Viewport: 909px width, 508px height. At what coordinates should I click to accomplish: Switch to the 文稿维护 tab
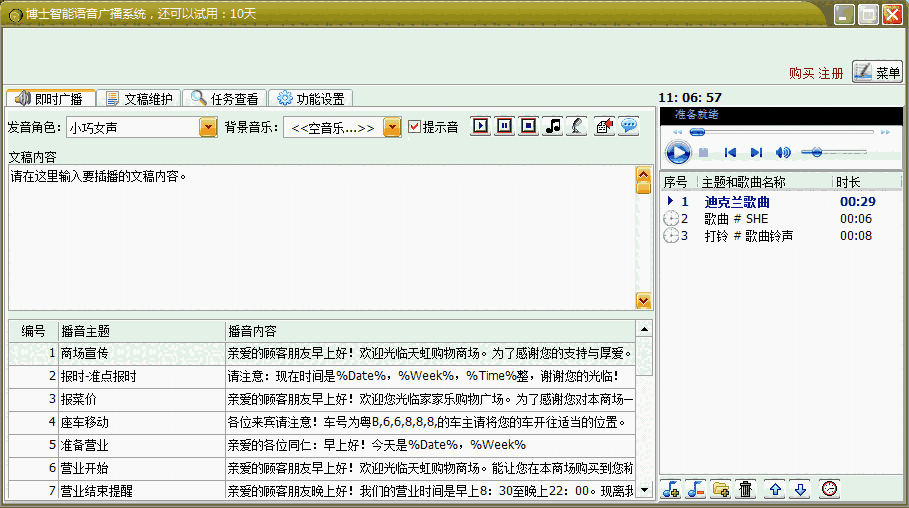click(x=141, y=98)
